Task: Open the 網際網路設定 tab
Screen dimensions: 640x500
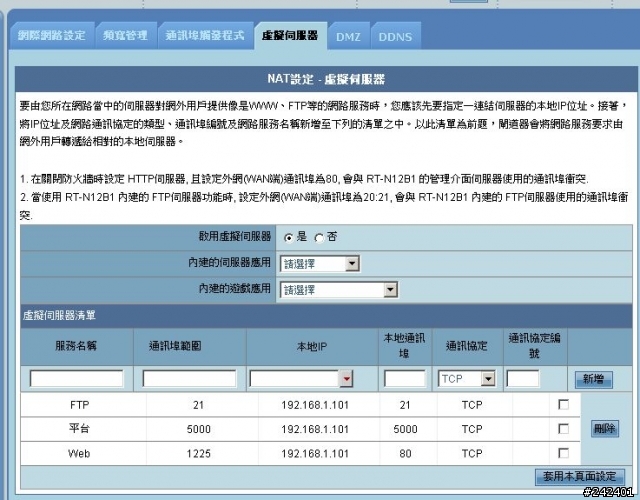Action: (x=52, y=36)
